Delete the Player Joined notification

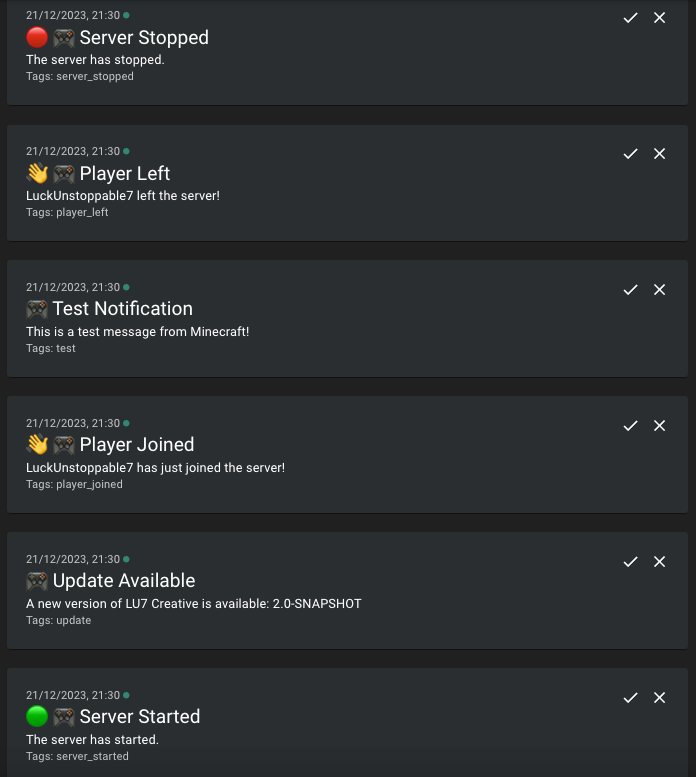click(x=659, y=426)
